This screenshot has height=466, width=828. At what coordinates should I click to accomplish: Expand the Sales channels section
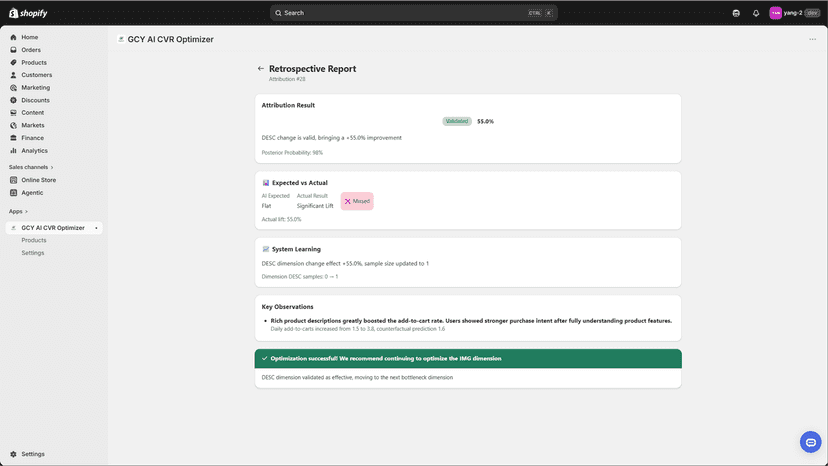(31, 167)
